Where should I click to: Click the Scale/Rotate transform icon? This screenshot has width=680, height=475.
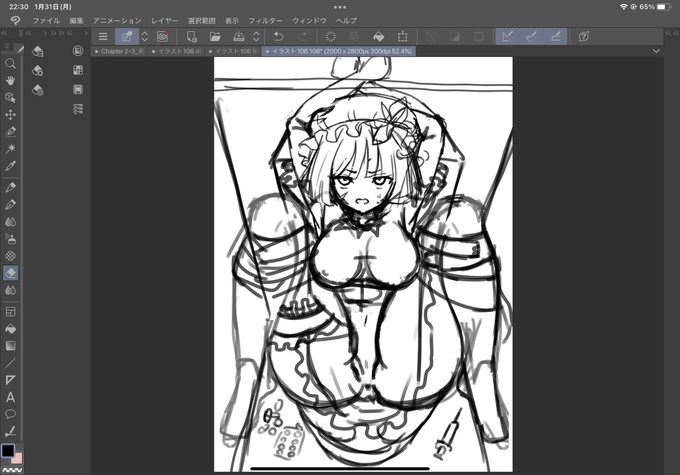pyautogui.click(x=402, y=36)
